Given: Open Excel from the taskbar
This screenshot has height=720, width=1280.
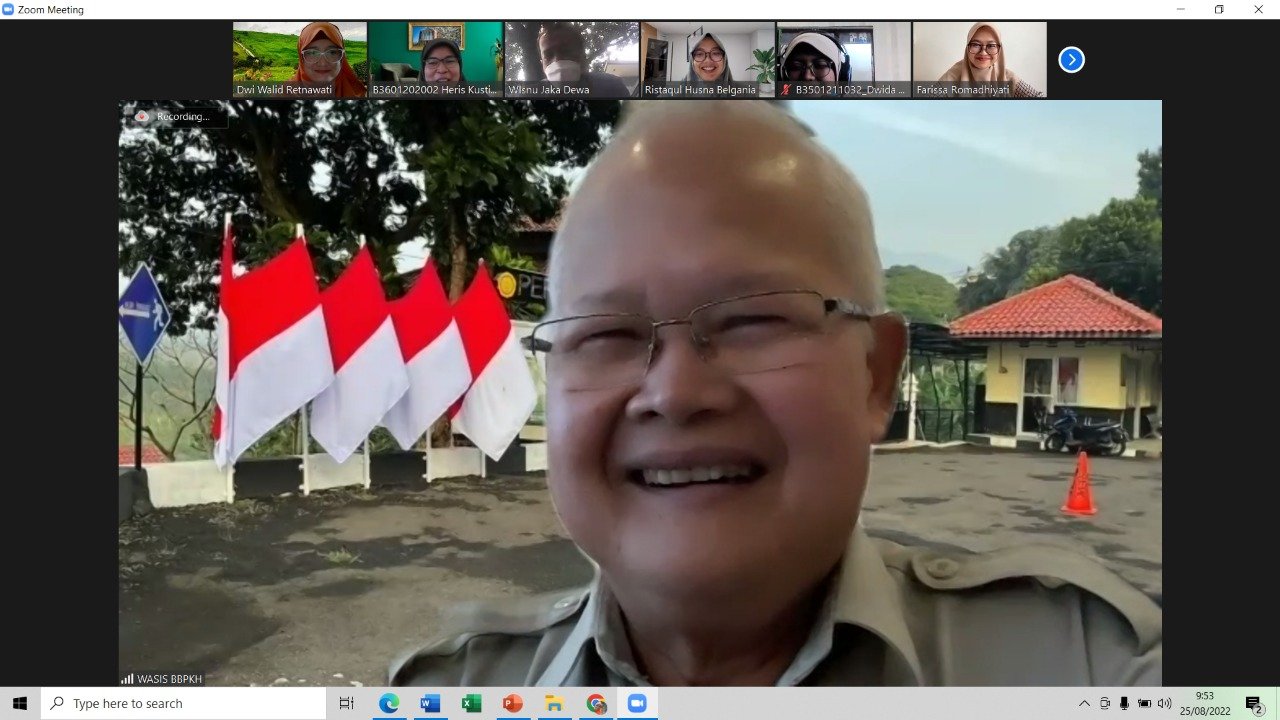Looking at the screenshot, I should click(471, 703).
